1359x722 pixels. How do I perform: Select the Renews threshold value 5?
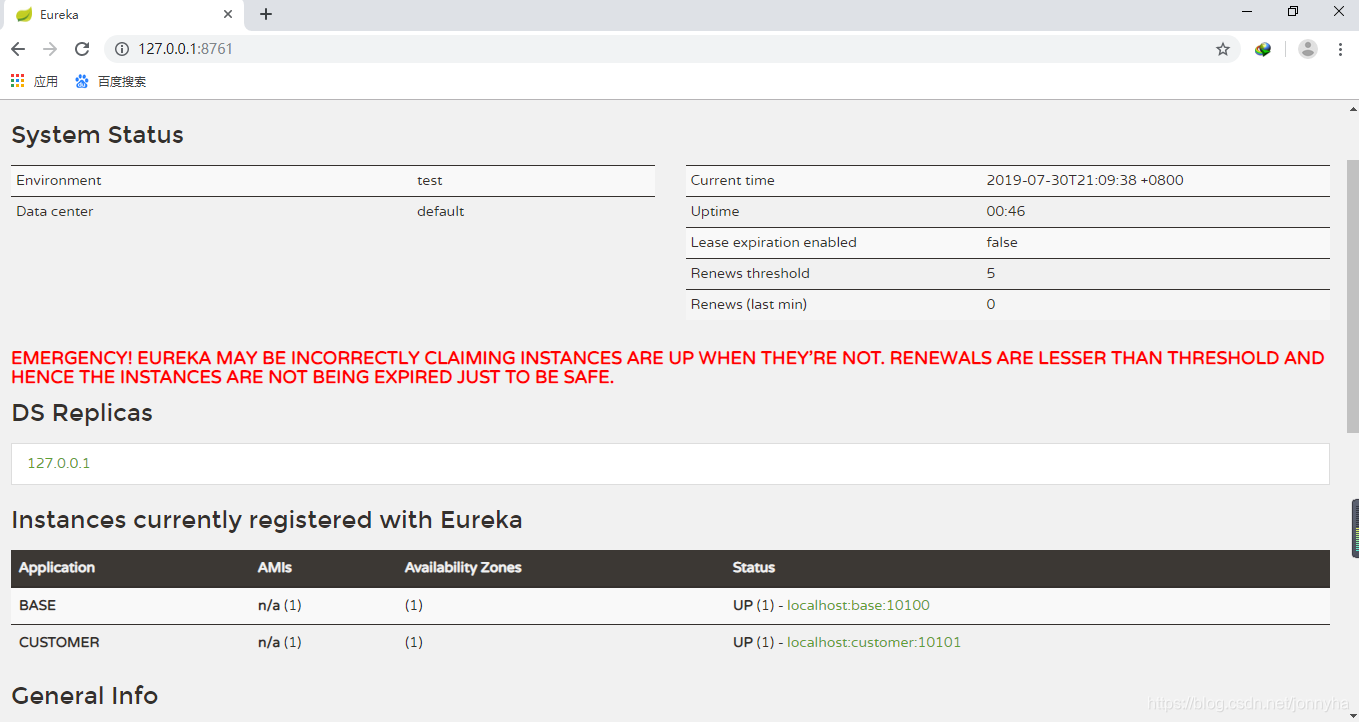[991, 273]
